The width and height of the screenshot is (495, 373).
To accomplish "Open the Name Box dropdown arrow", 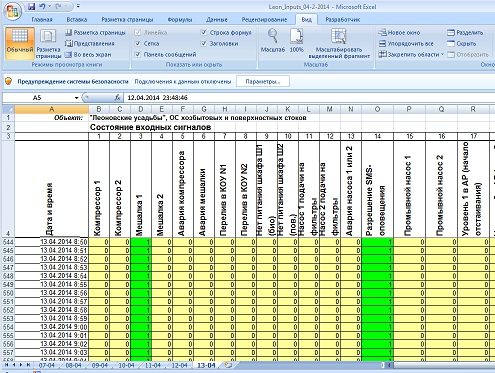I will point(76,98).
